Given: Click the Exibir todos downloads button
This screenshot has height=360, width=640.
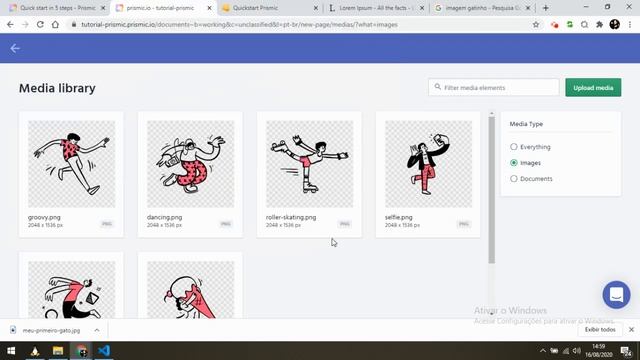Looking at the screenshot, I should point(600,329).
